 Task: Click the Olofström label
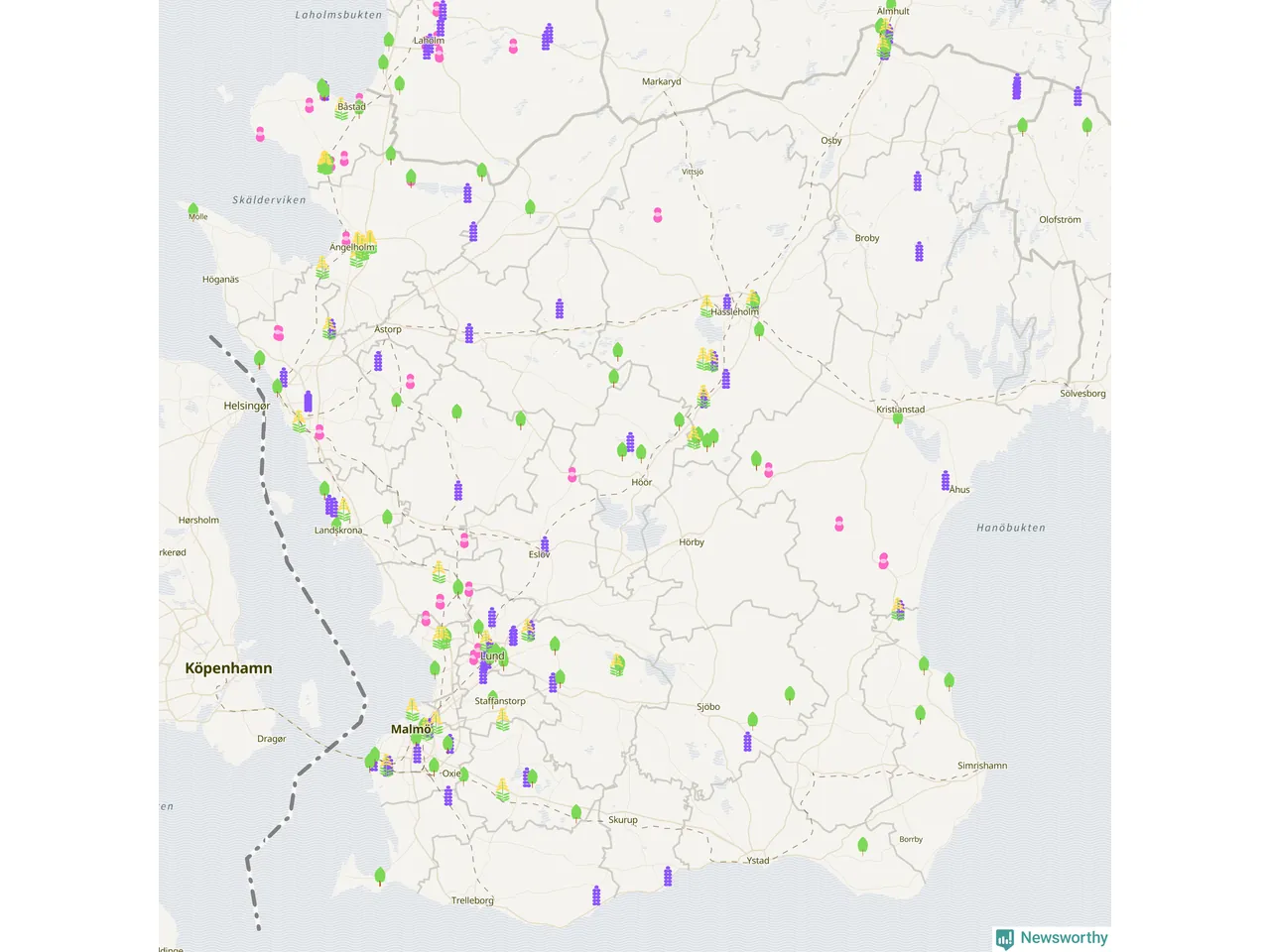(1061, 220)
